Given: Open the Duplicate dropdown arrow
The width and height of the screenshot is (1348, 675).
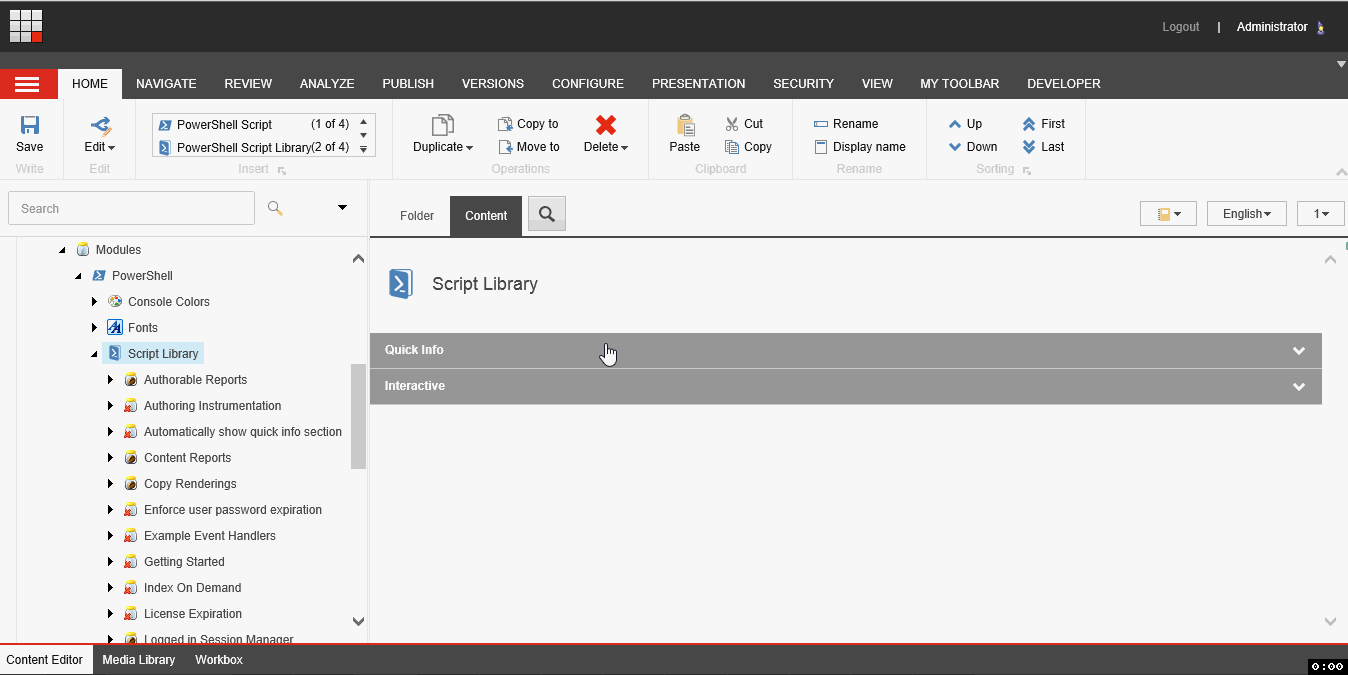Looking at the screenshot, I should coord(470,148).
